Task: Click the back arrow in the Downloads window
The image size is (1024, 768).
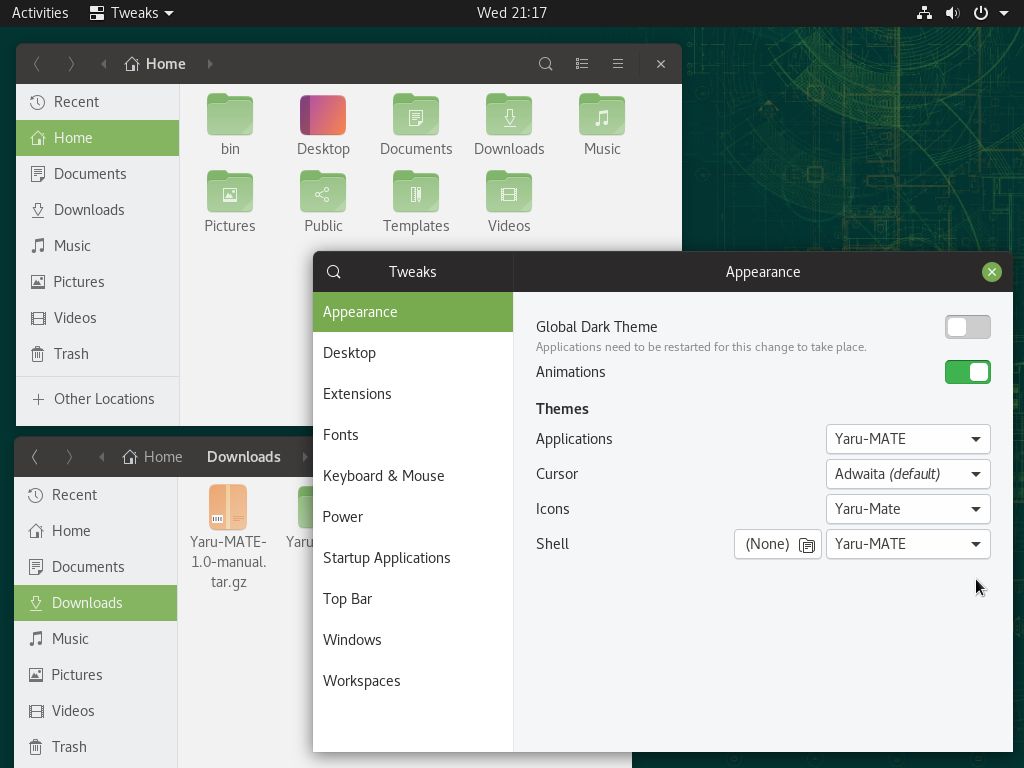Action: (35, 456)
